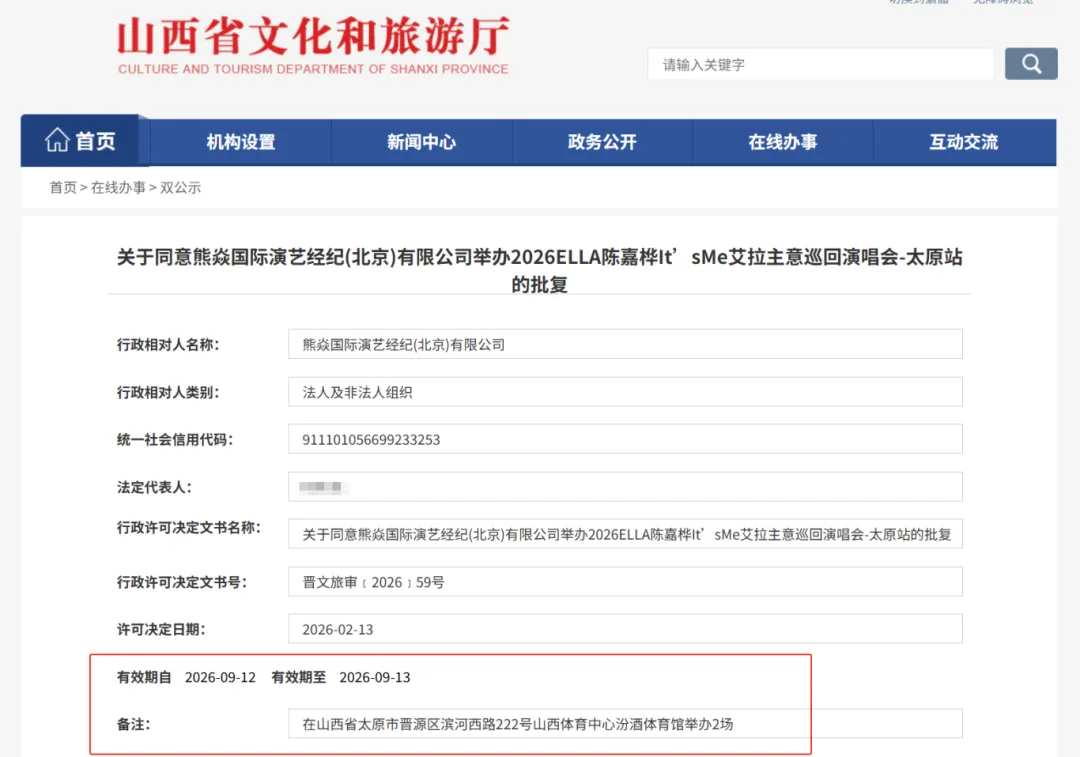Screen dimensions: 1080x757
Task: Open the 机构设置 menu
Action: [240, 142]
